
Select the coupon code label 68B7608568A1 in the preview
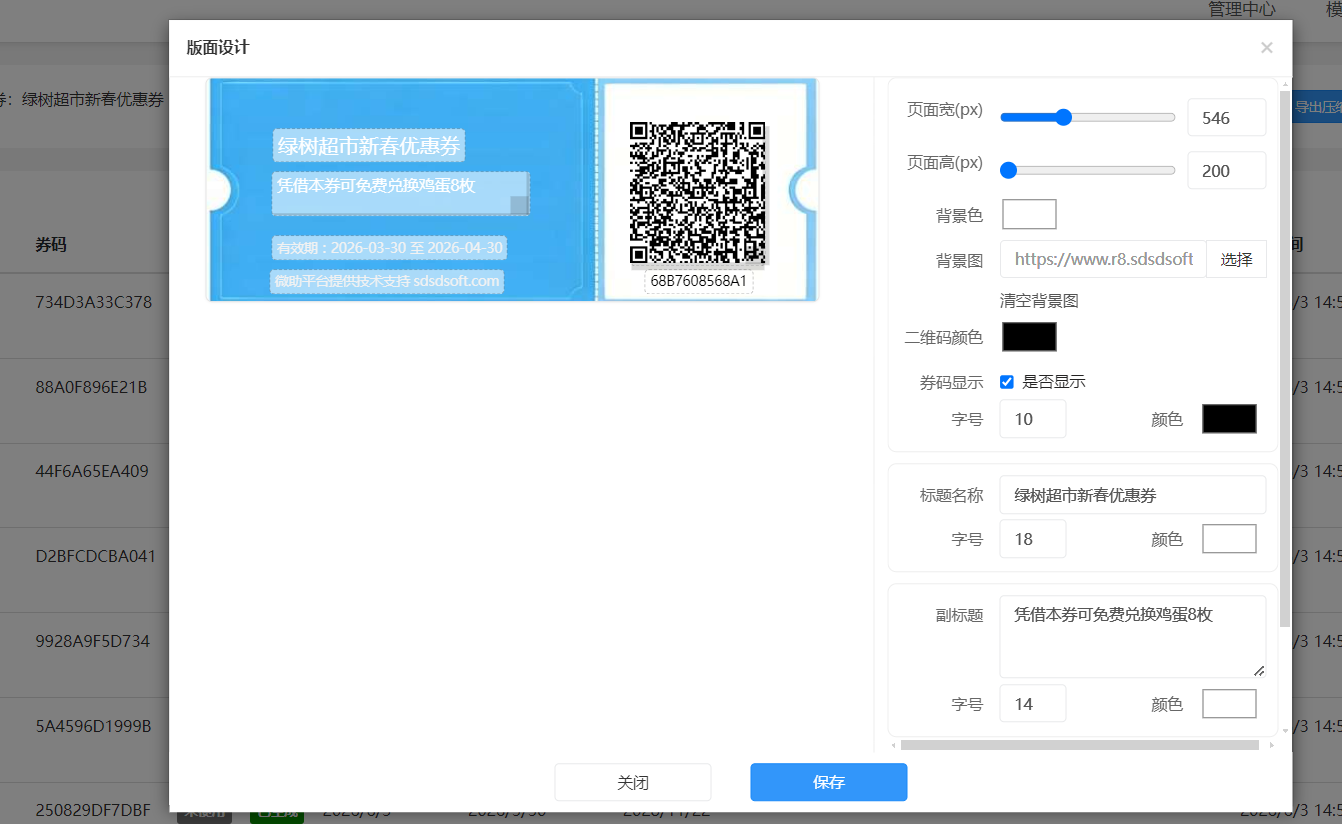point(698,281)
